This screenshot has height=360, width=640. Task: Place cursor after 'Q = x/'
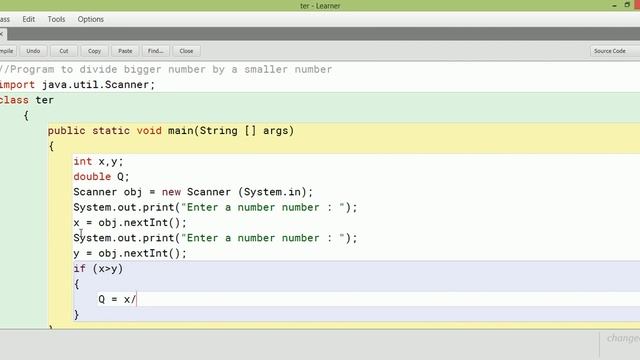(137, 300)
